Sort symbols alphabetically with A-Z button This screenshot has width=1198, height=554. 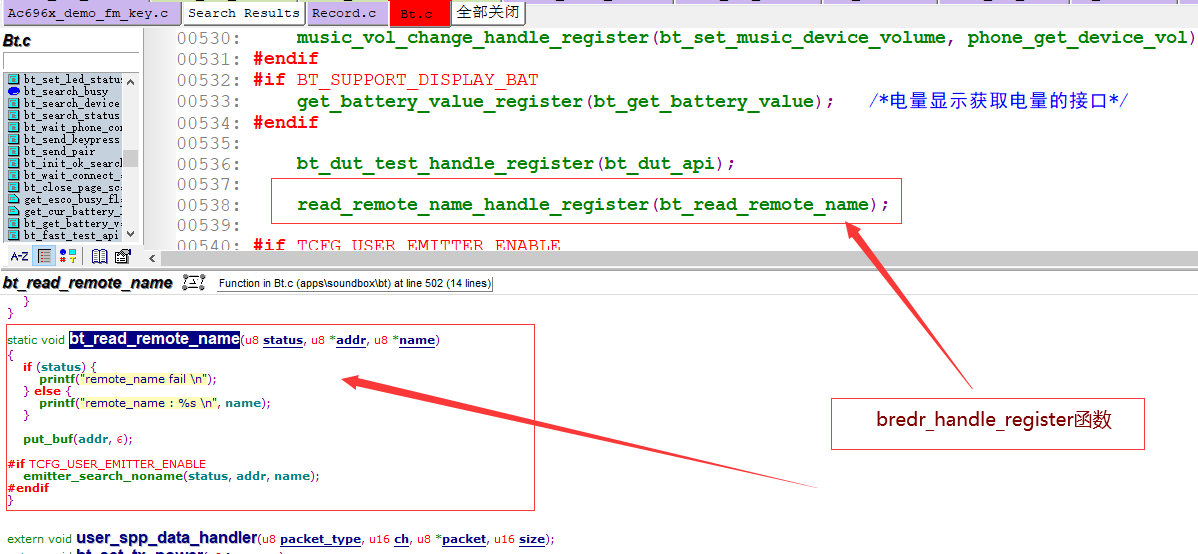(19, 256)
